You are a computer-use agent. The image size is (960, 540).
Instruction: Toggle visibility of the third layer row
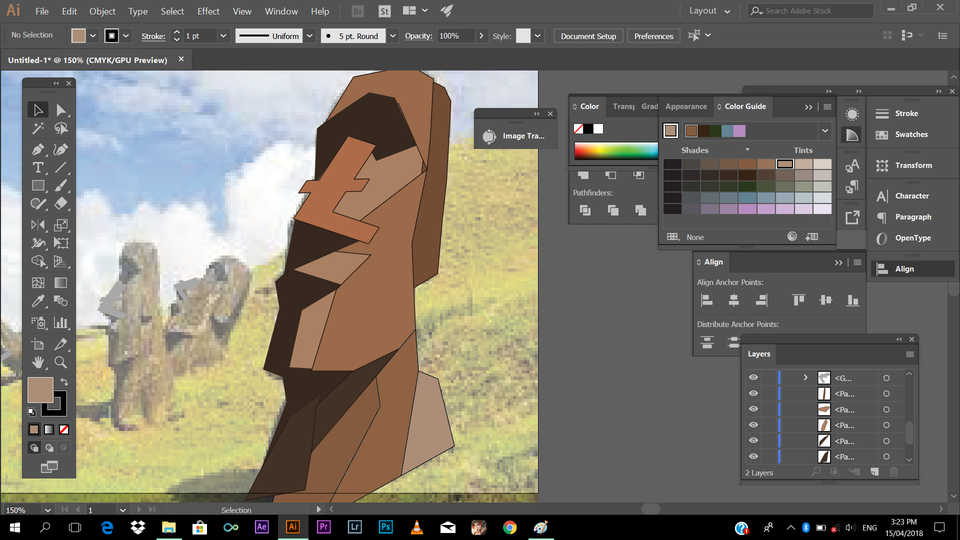753,409
